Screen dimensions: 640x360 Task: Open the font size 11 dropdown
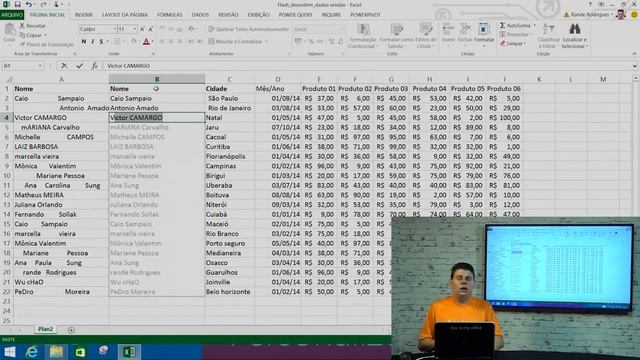(135, 29)
